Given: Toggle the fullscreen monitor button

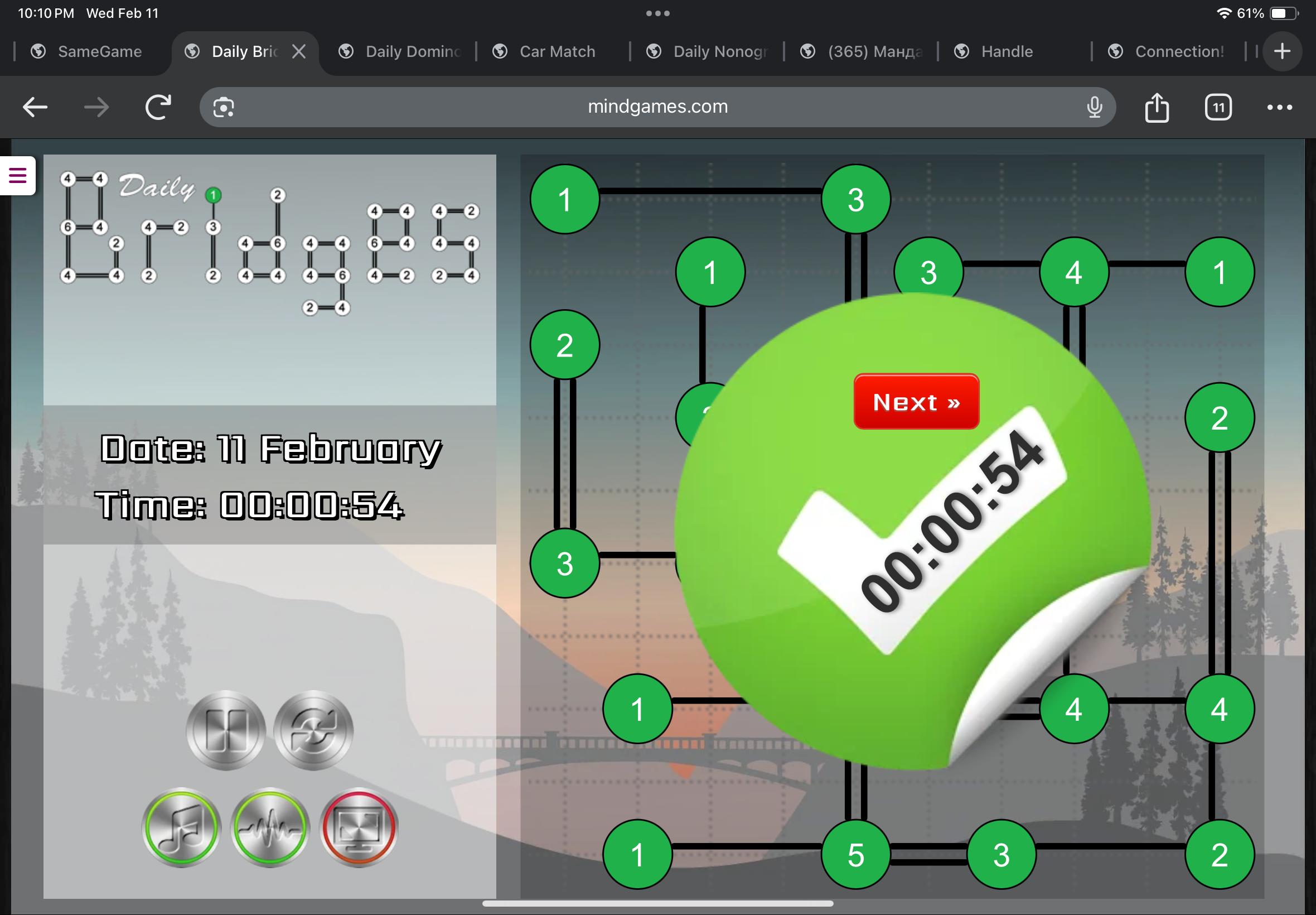Looking at the screenshot, I should pos(359,827).
